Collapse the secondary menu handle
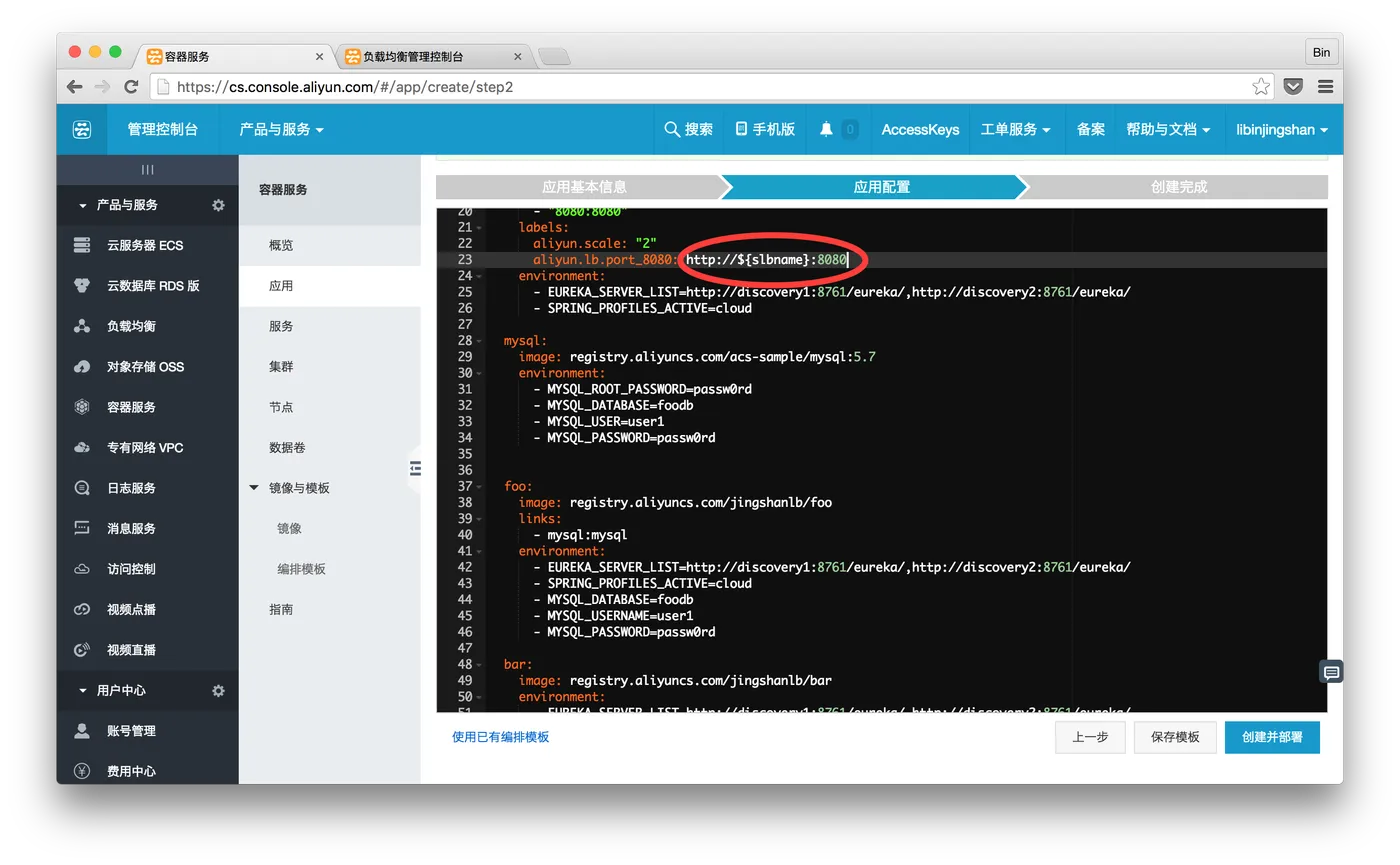 click(415, 468)
